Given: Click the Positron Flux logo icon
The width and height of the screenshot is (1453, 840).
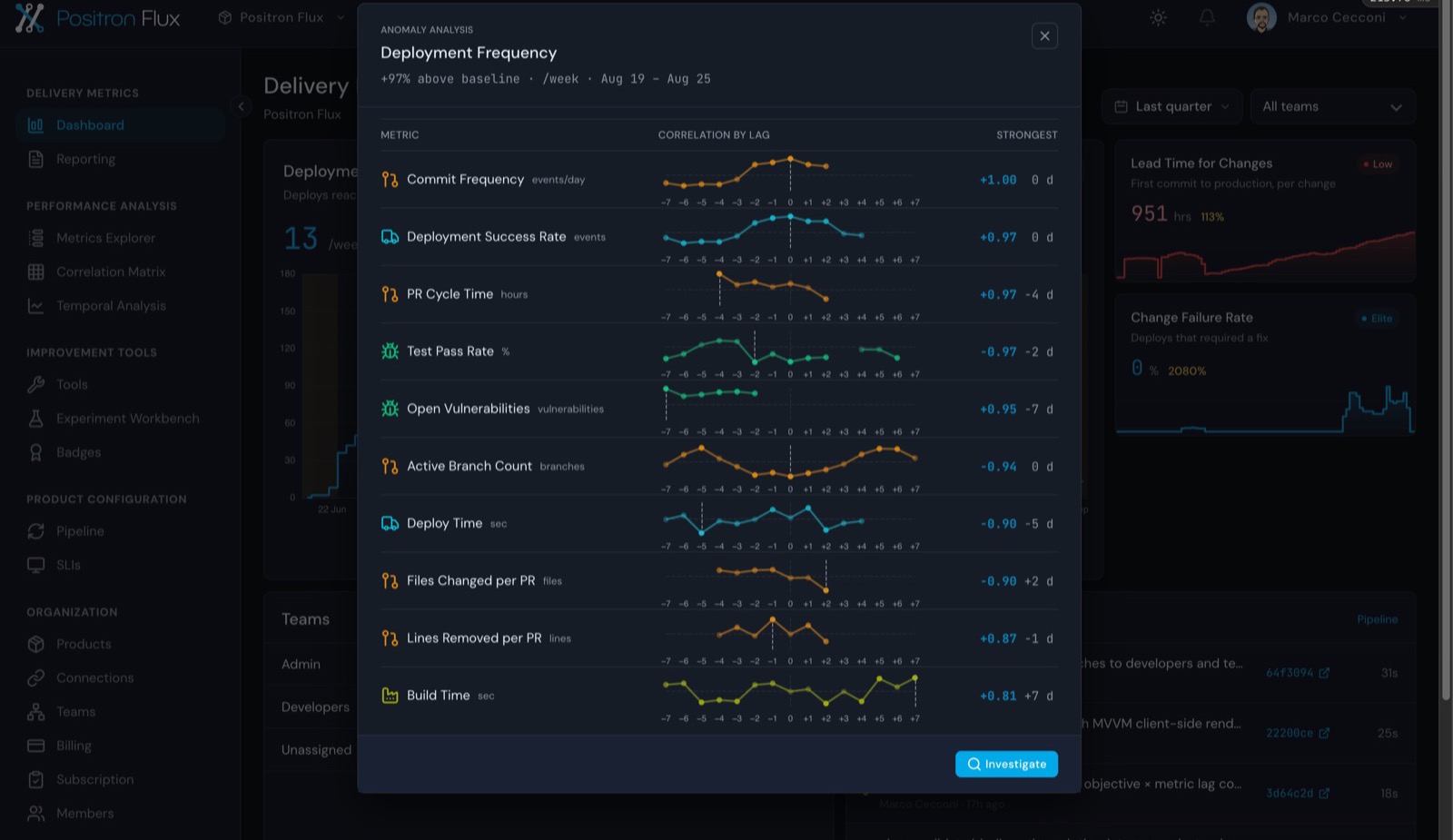Looking at the screenshot, I should click(x=29, y=18).
